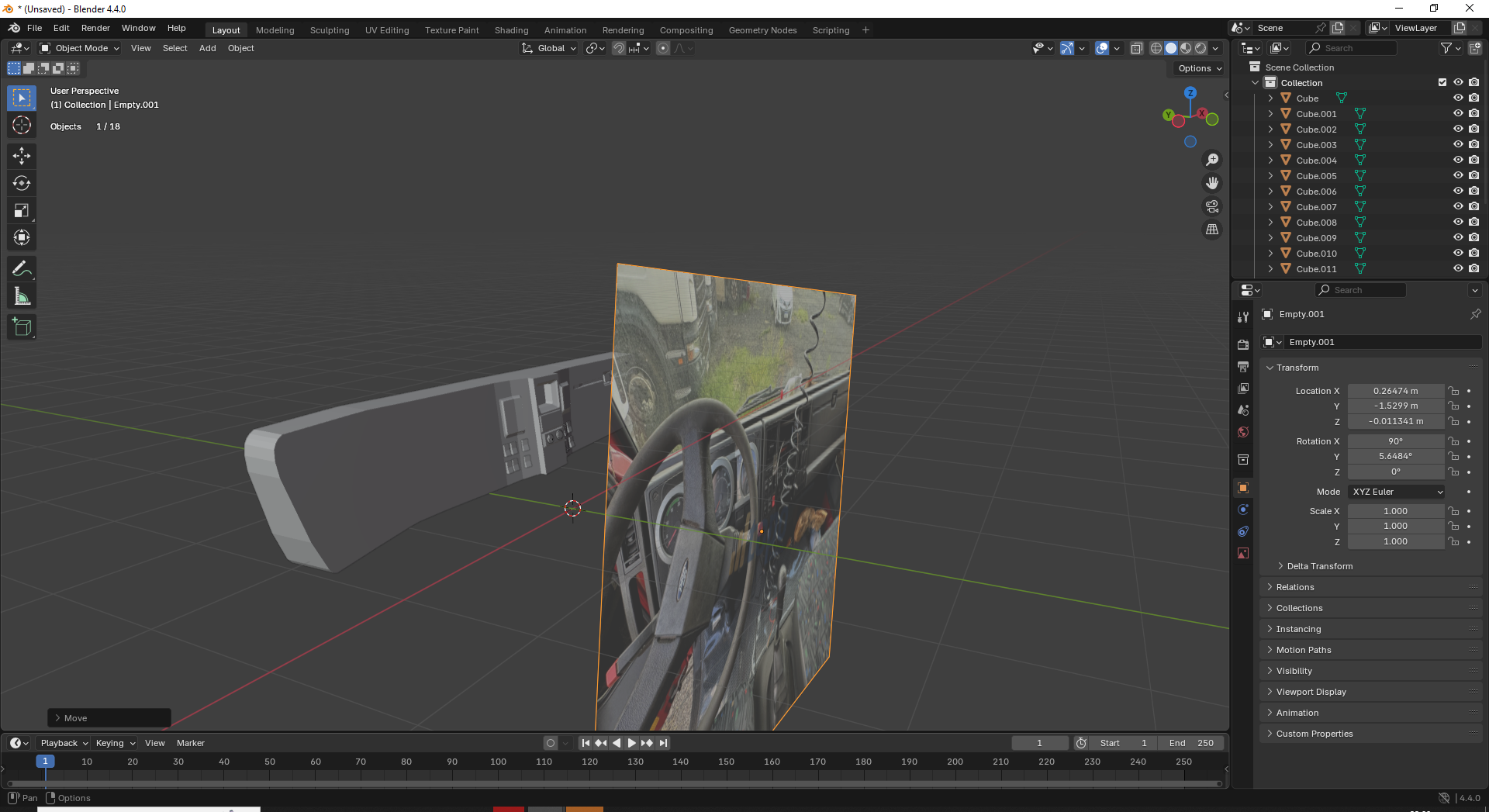Switch to the Sculpting workspace tab
The width and height of the screenshot is (1489, 812).
click(330, 30)
